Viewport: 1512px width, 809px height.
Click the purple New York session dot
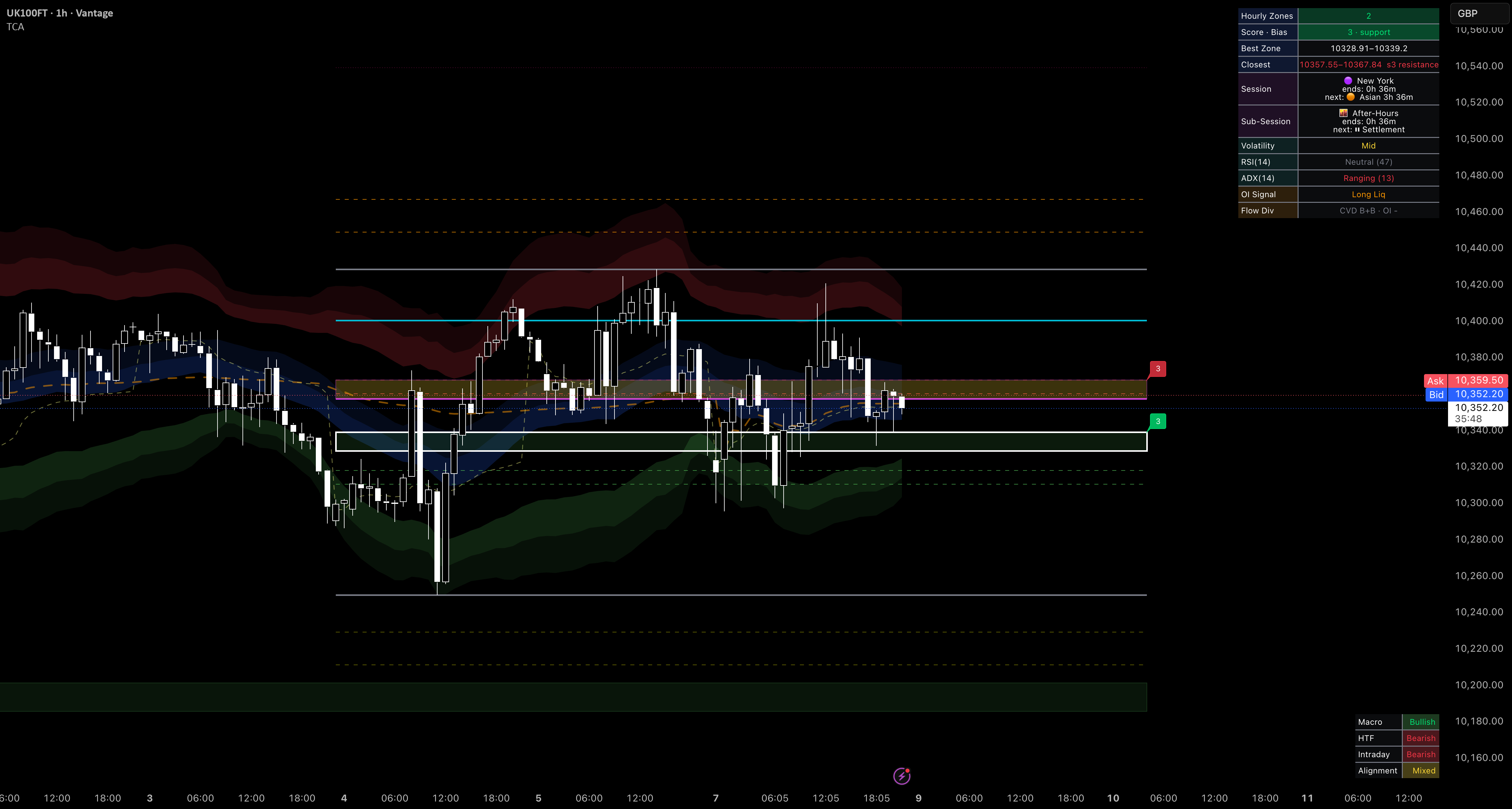click(x=1348, y=81)
